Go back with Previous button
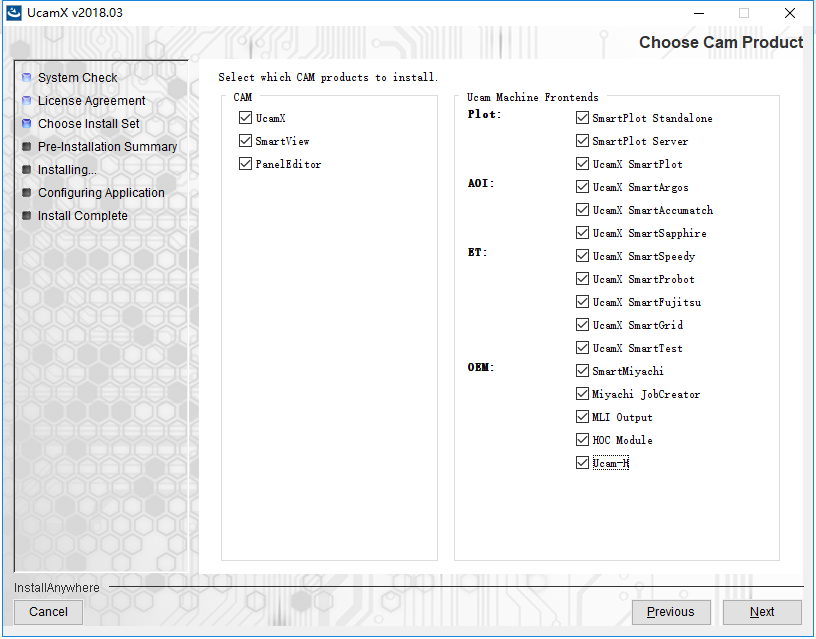 point(671,612)
